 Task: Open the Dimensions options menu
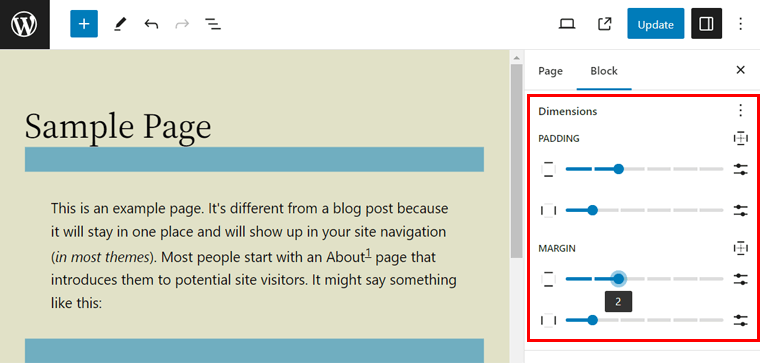point(740,111)
